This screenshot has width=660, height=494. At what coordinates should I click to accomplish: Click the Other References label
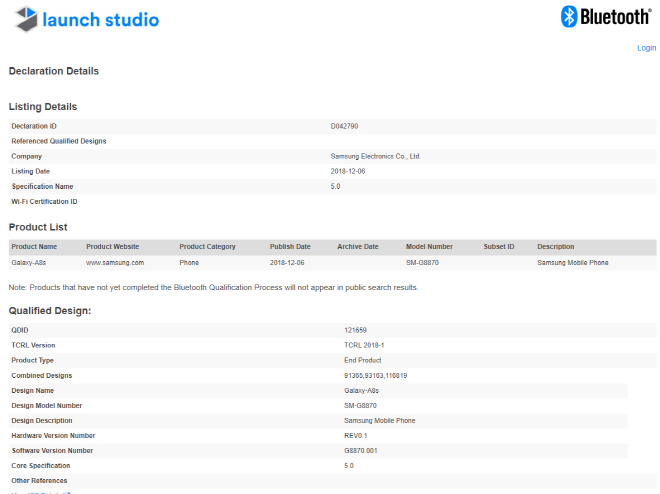(x=39, y=481)
